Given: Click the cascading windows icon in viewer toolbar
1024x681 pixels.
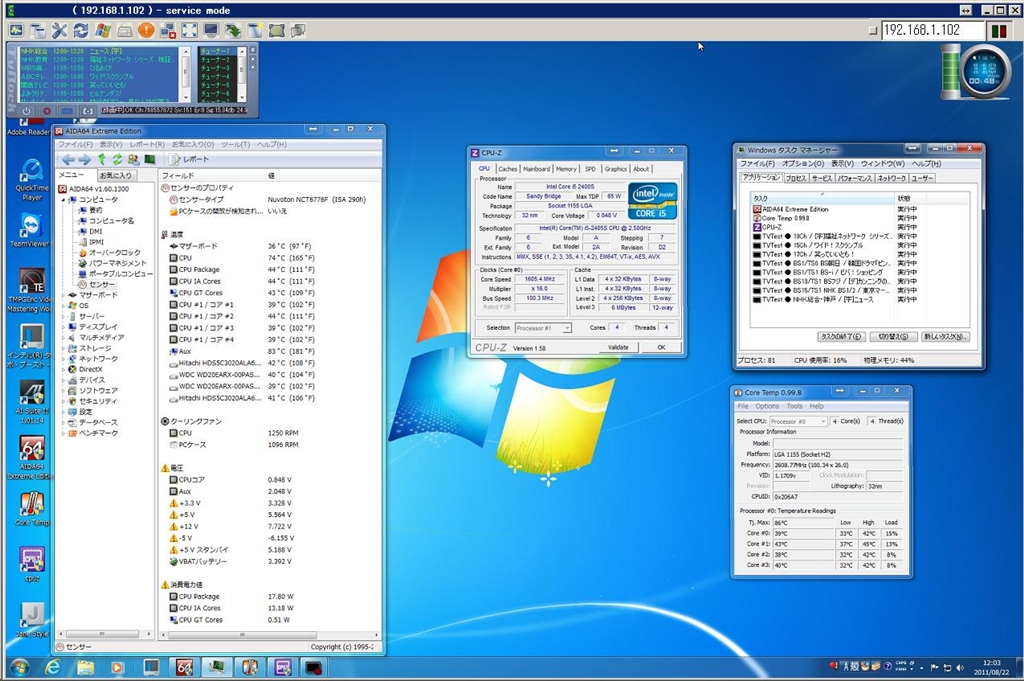Looking at the screenshot, I should coord(38,30).
